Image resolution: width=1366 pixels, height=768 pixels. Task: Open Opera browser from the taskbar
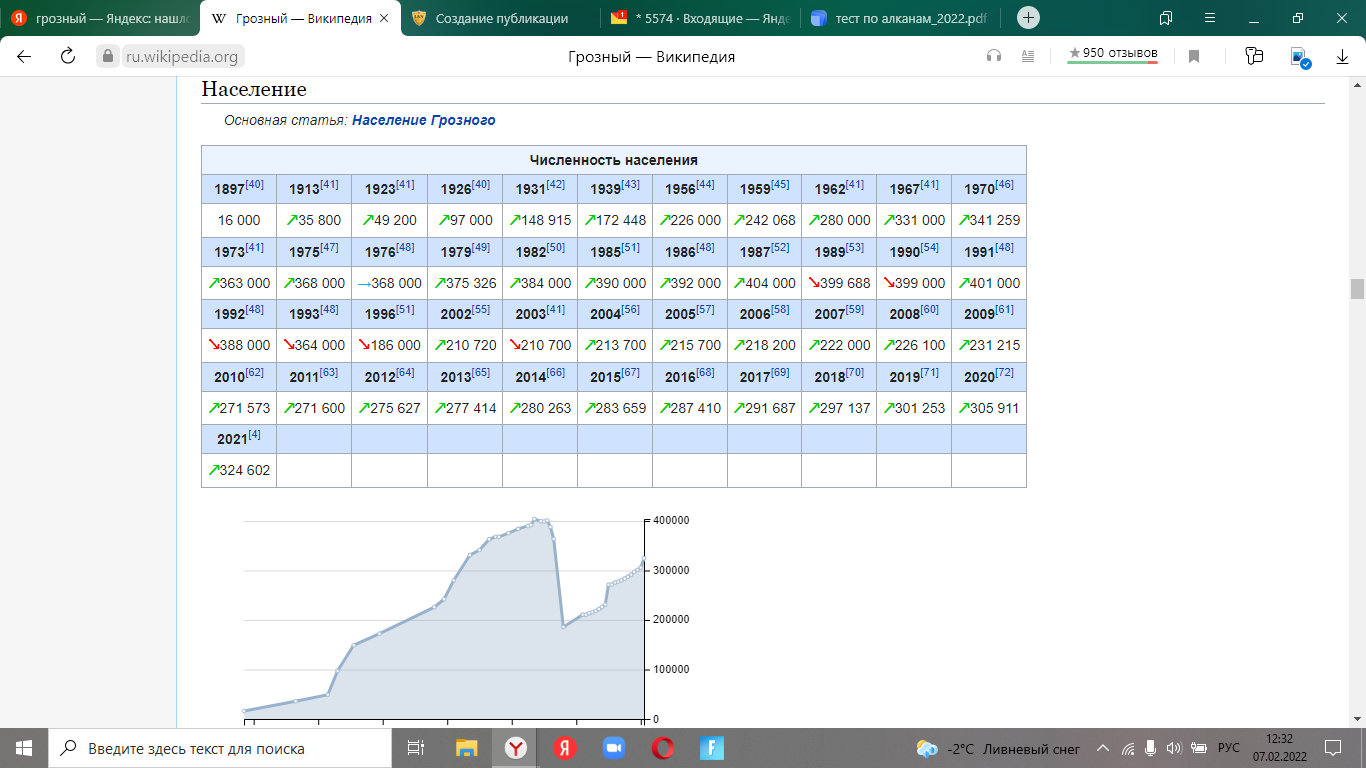point(662,748)
